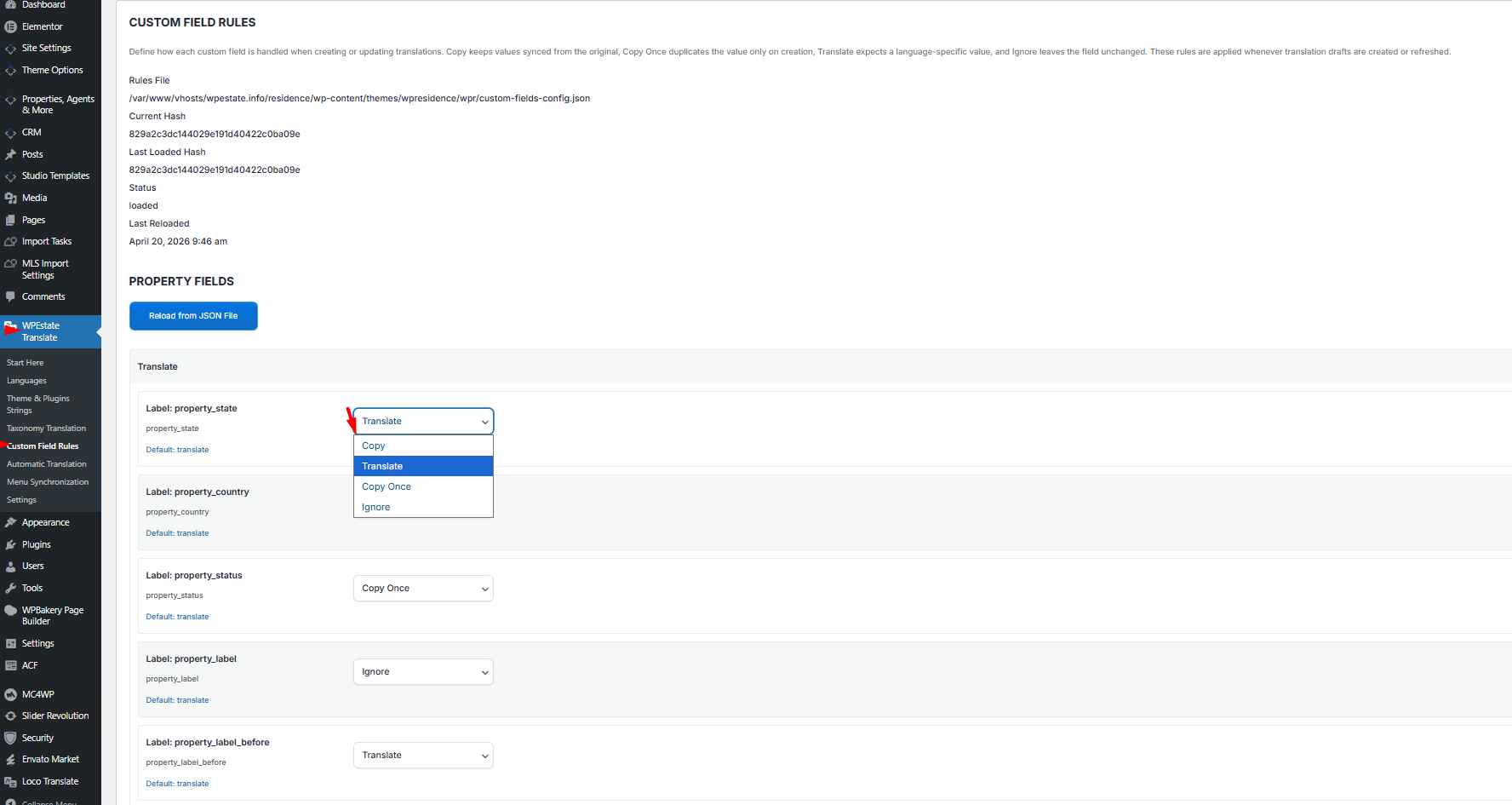
Task: Click the Posts pin icon
Action: (10, 154)
